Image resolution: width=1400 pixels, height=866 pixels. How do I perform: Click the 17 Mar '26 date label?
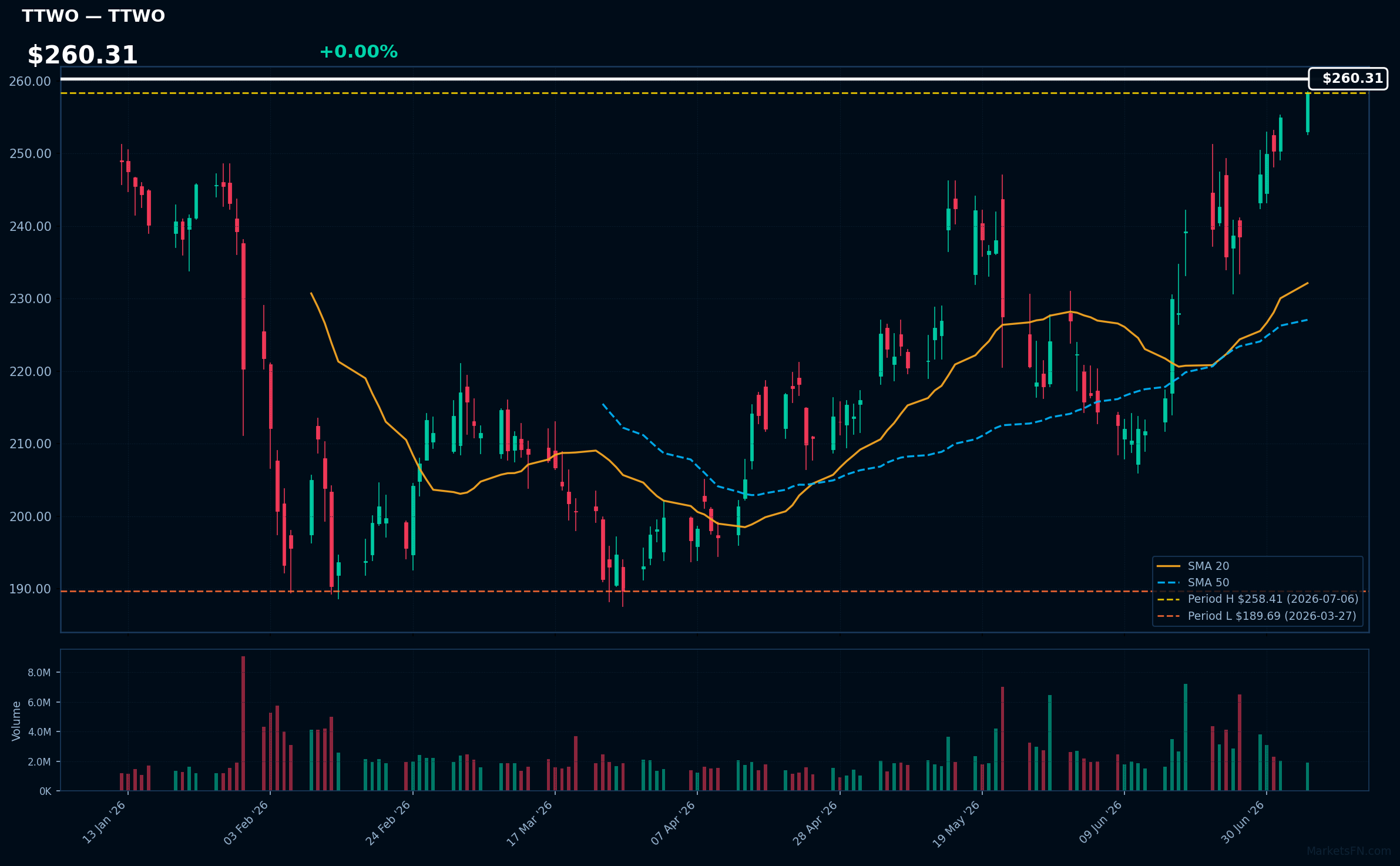(529, 823)
